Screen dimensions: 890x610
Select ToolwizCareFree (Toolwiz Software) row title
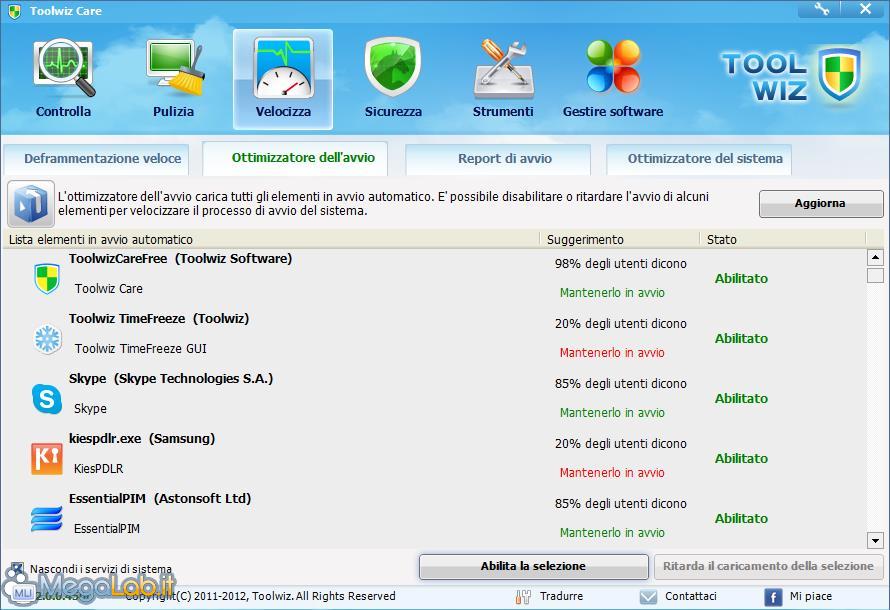pos(180,259)
